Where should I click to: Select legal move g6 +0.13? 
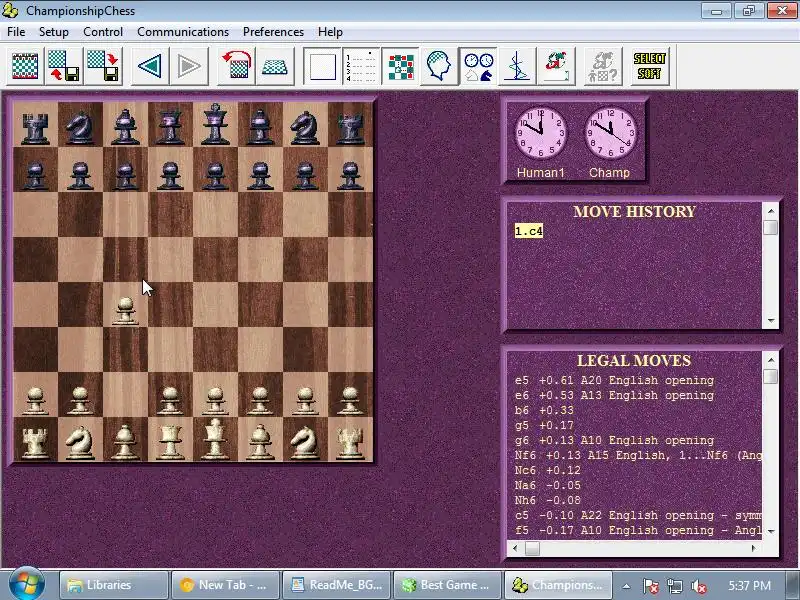click(614, 440)
